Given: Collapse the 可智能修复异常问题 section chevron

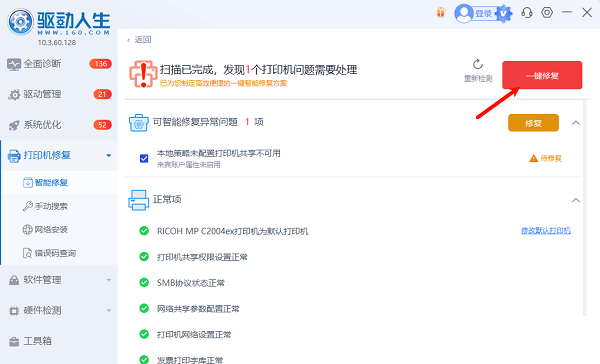Looking at the screenshot, I should (x=576, y=123).
